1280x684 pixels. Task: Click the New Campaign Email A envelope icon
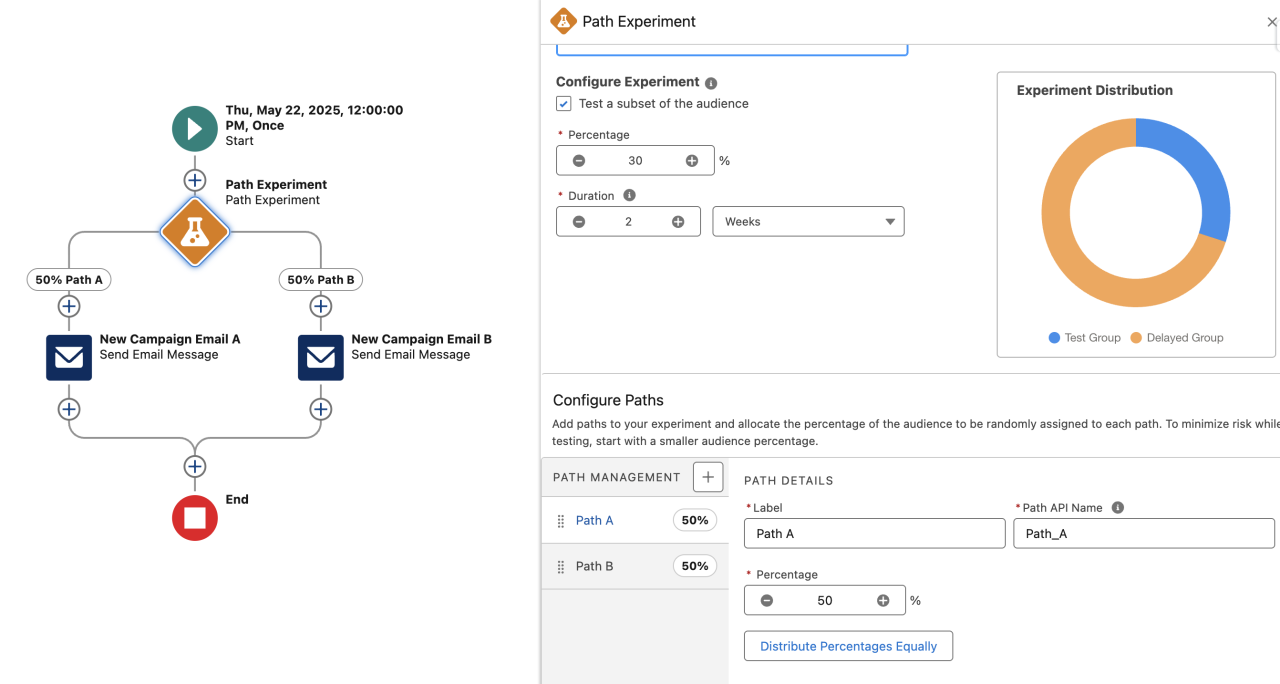68,357
